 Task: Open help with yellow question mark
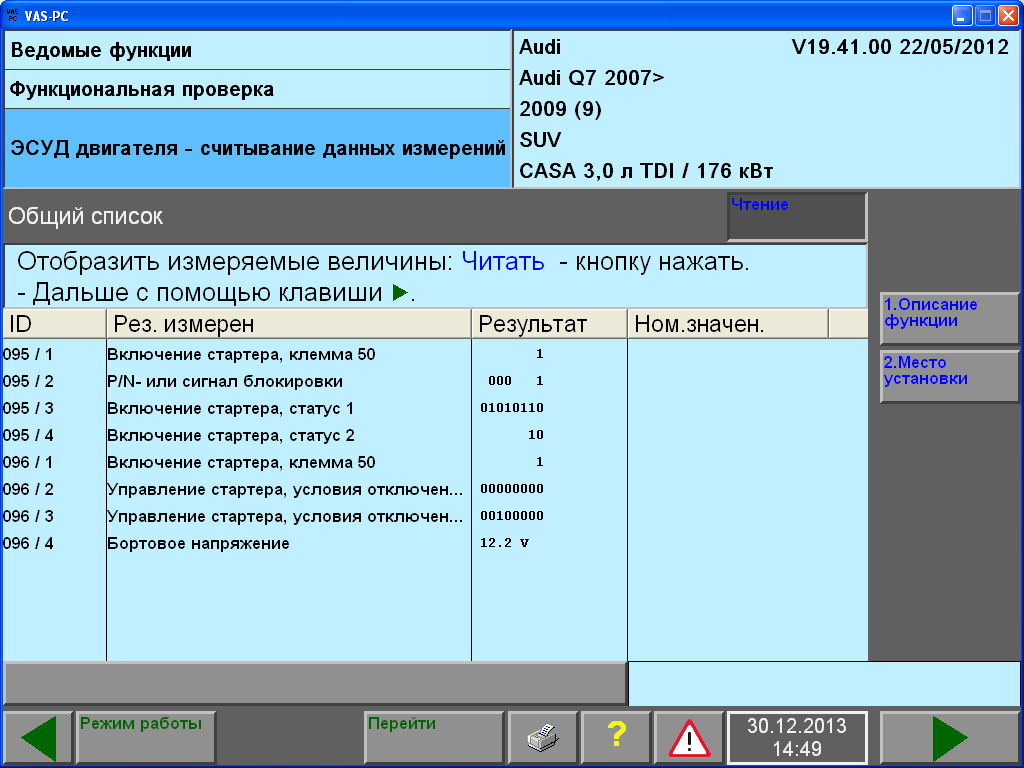616,738
